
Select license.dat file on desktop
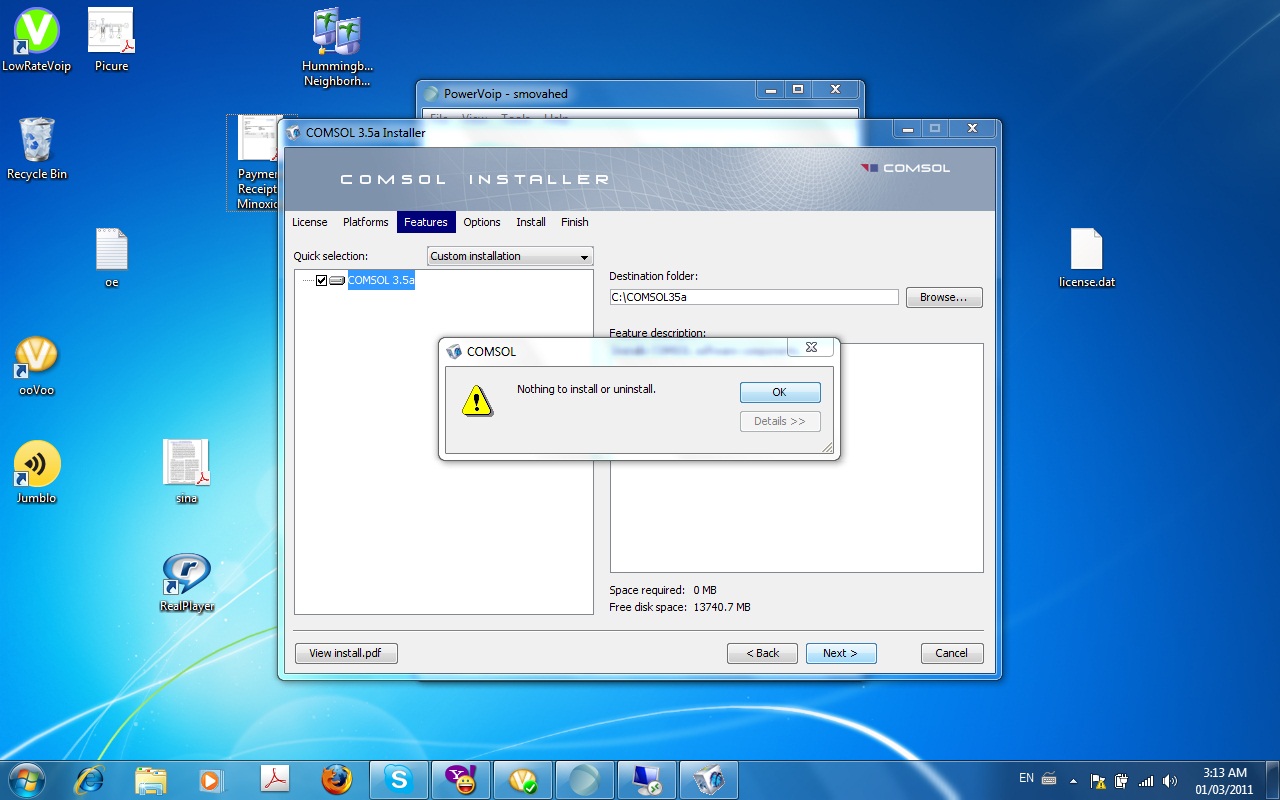click(x=1087, y=258)
